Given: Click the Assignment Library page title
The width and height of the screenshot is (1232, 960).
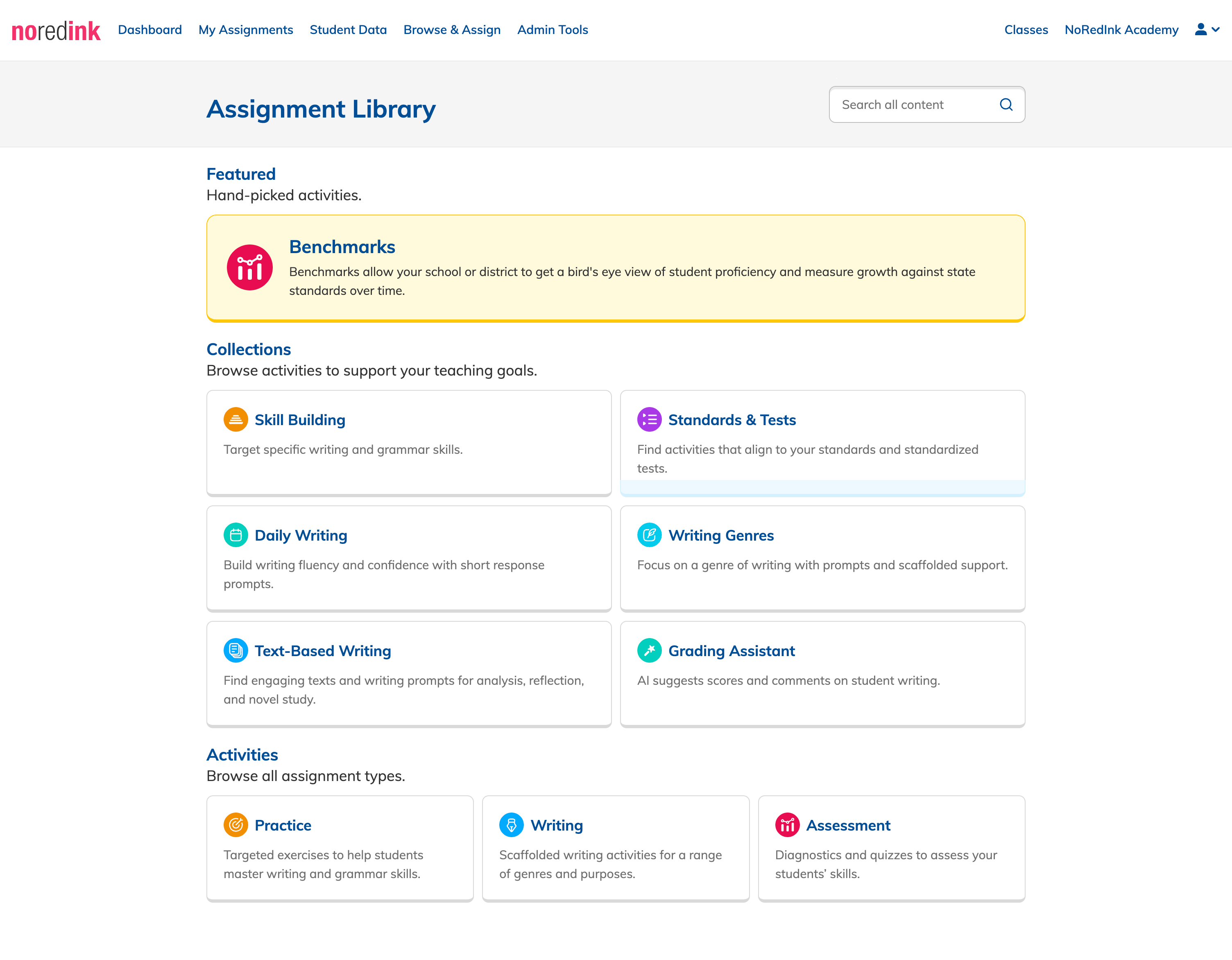Looking at the screenshot, I should click(x=321, y=109).
